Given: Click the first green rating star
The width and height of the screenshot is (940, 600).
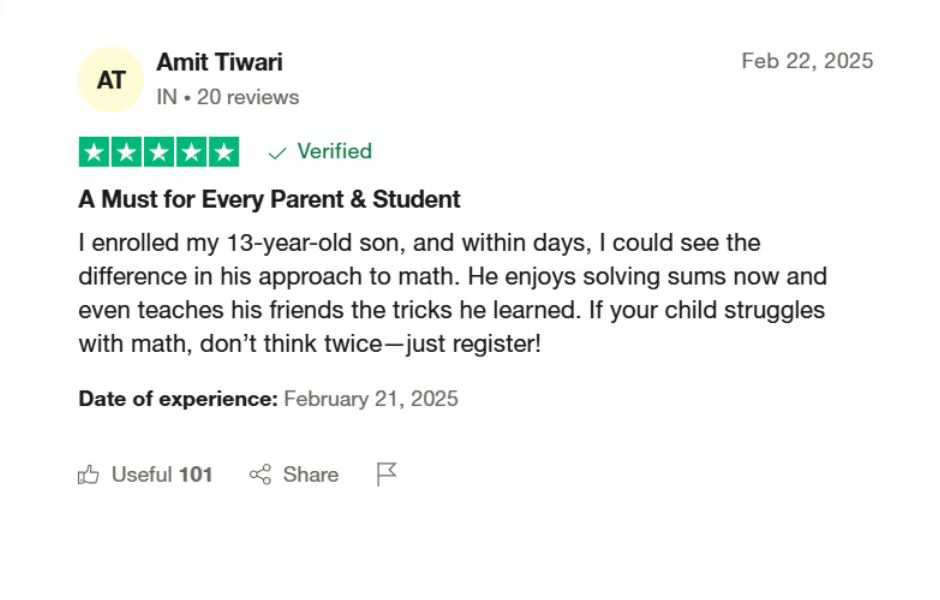Looking at the screenshot, I should point(95,152).
